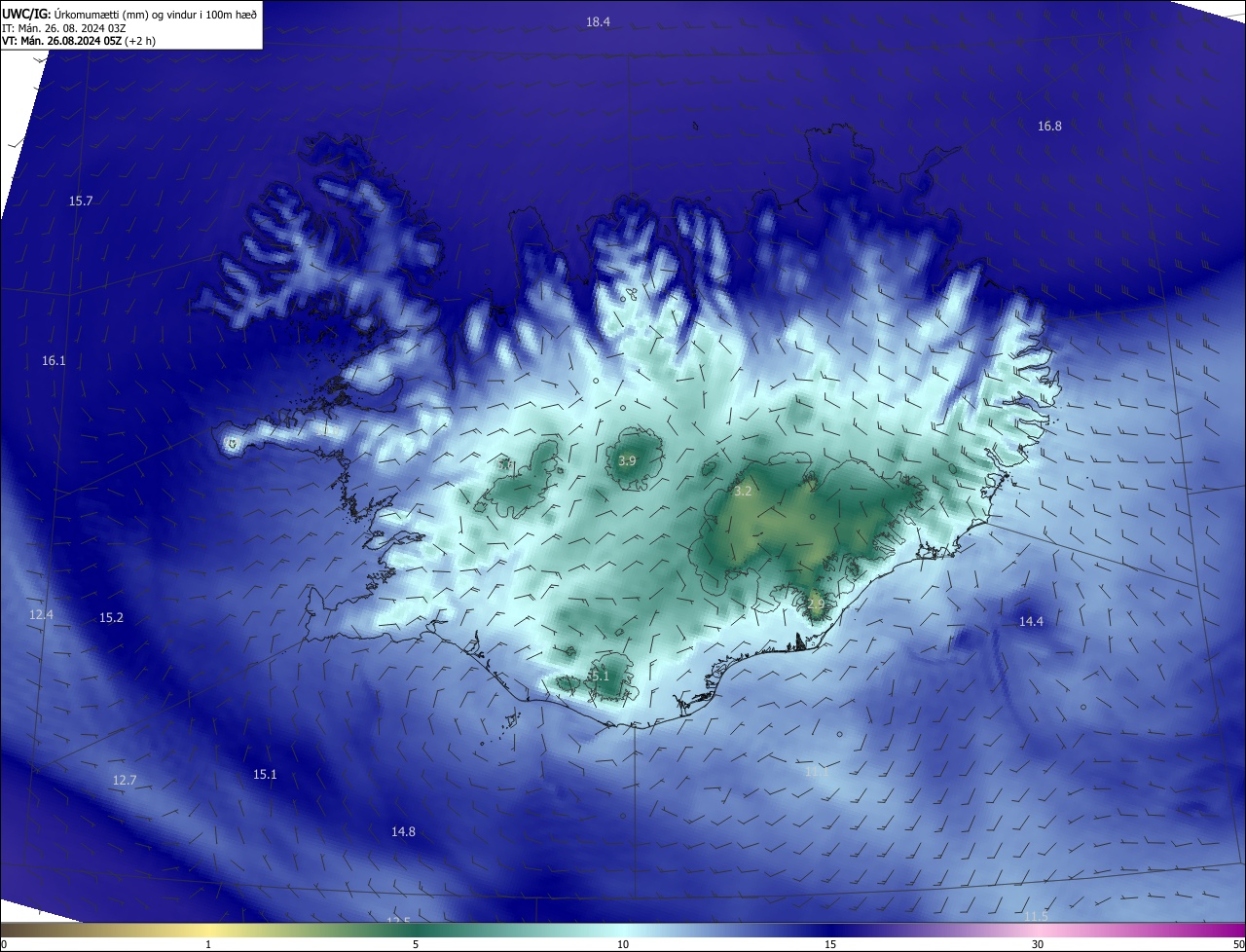Click the 16.8 value in the northeast
Viewport: 1246px width, 952px height.
coord(1049,126)
